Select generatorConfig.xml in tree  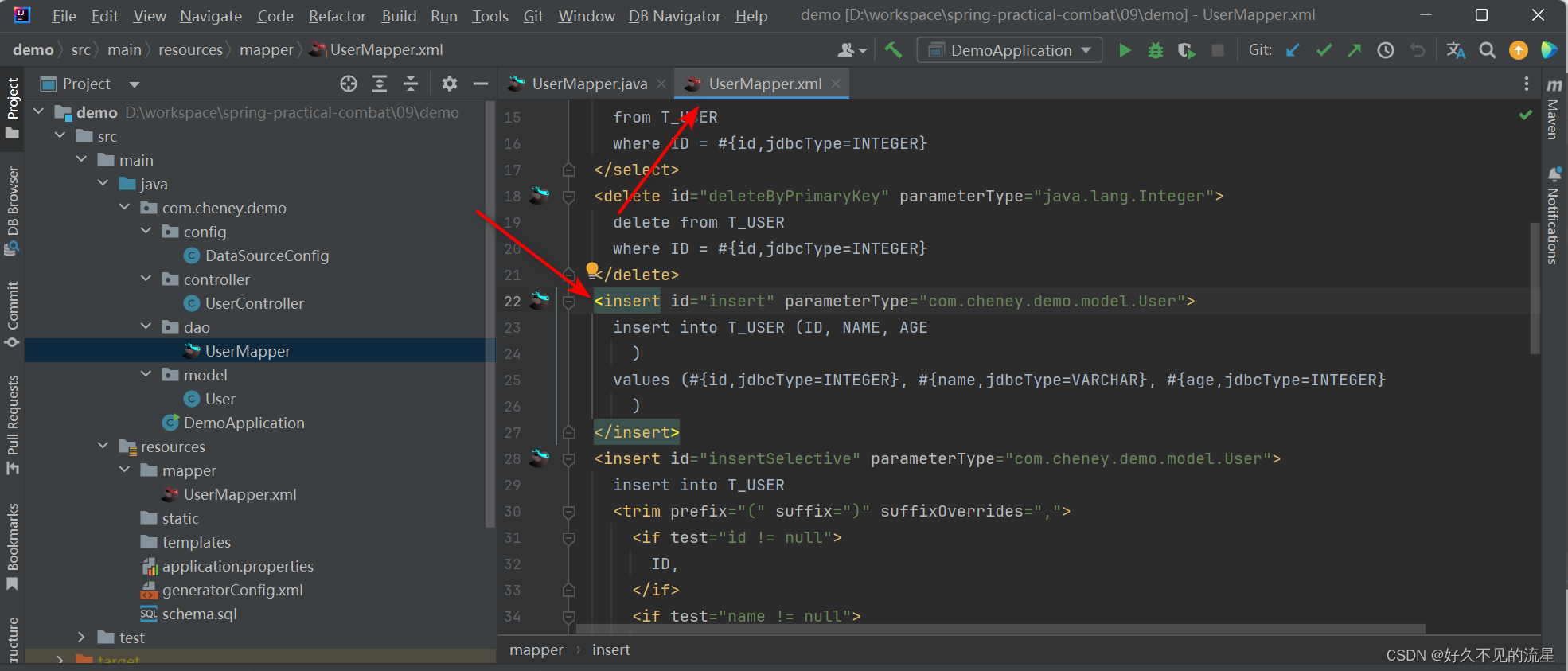pyautogui.click(x=232, y=590)
